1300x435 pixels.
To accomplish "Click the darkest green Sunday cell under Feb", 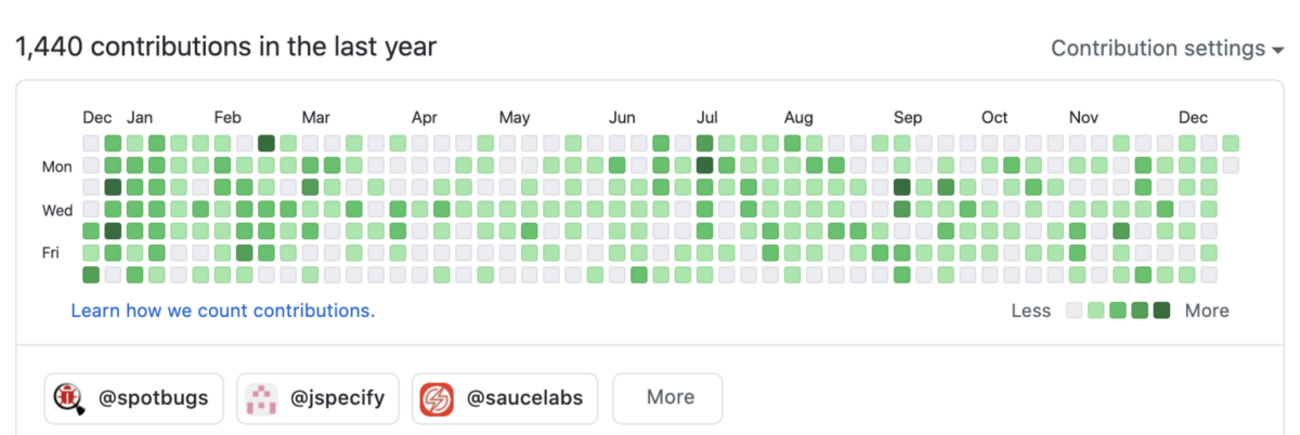I will [266, 143].
